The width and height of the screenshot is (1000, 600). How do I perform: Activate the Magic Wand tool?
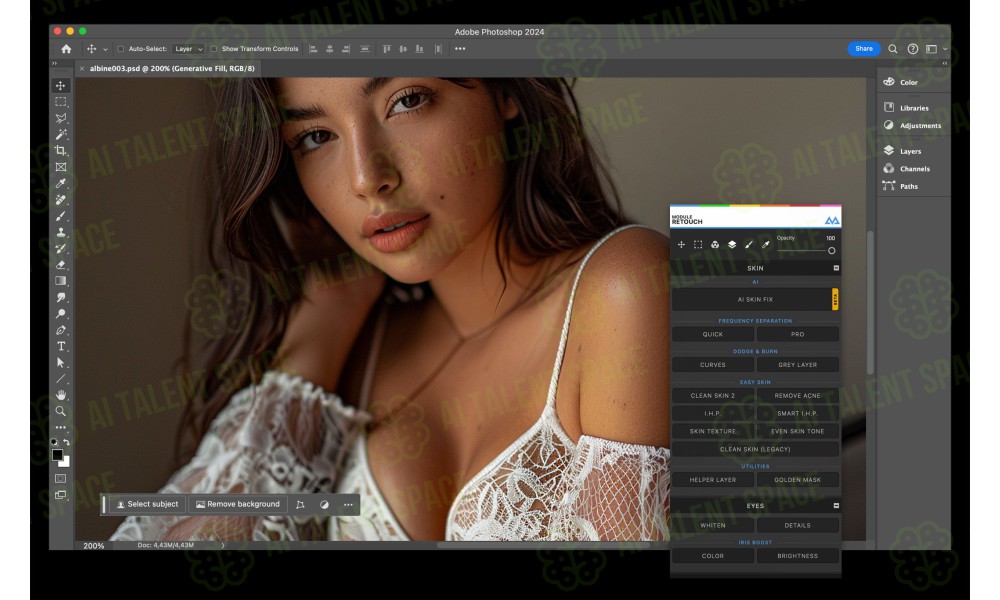[61, 135]
